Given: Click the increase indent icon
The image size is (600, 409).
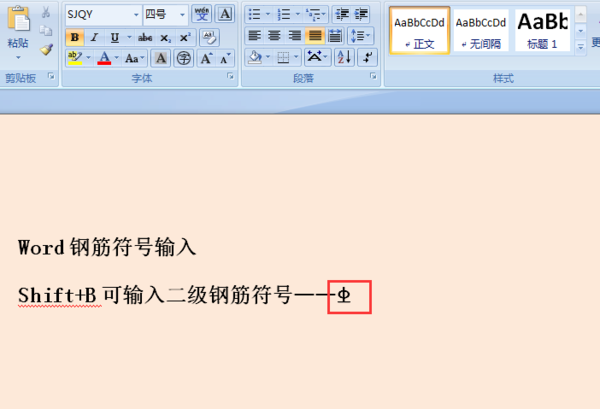Looking at the screenshot, I should (x=361, y=15).
